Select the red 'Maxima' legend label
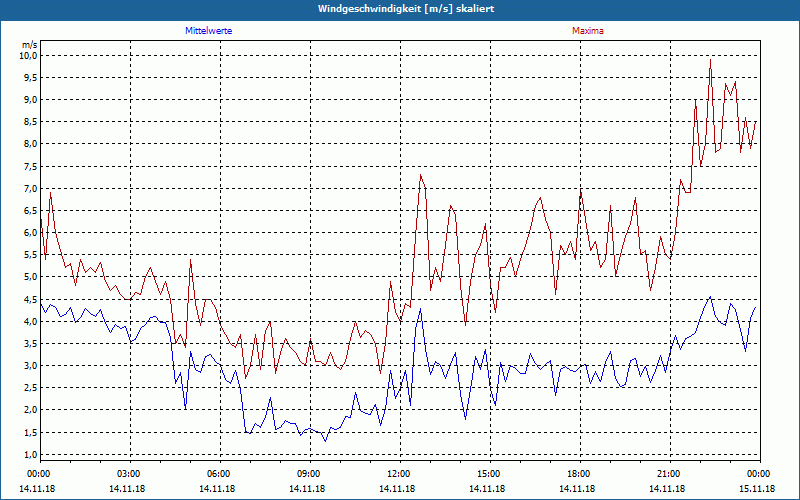This screenshot has width=800, height=500. [588, 31]
